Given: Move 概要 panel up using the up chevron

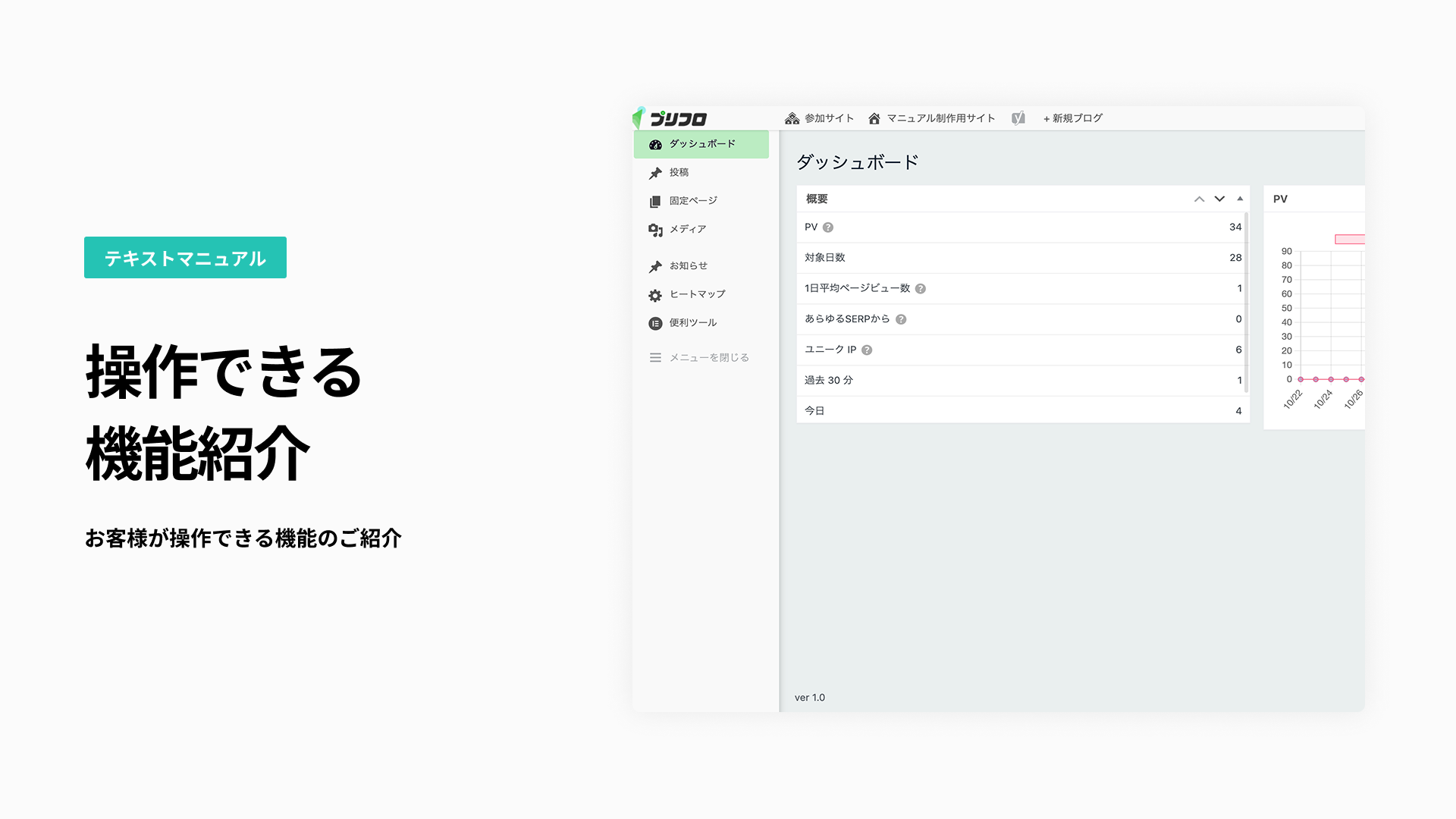Looking at the screenshot, I should click(x=1199, y=199).
